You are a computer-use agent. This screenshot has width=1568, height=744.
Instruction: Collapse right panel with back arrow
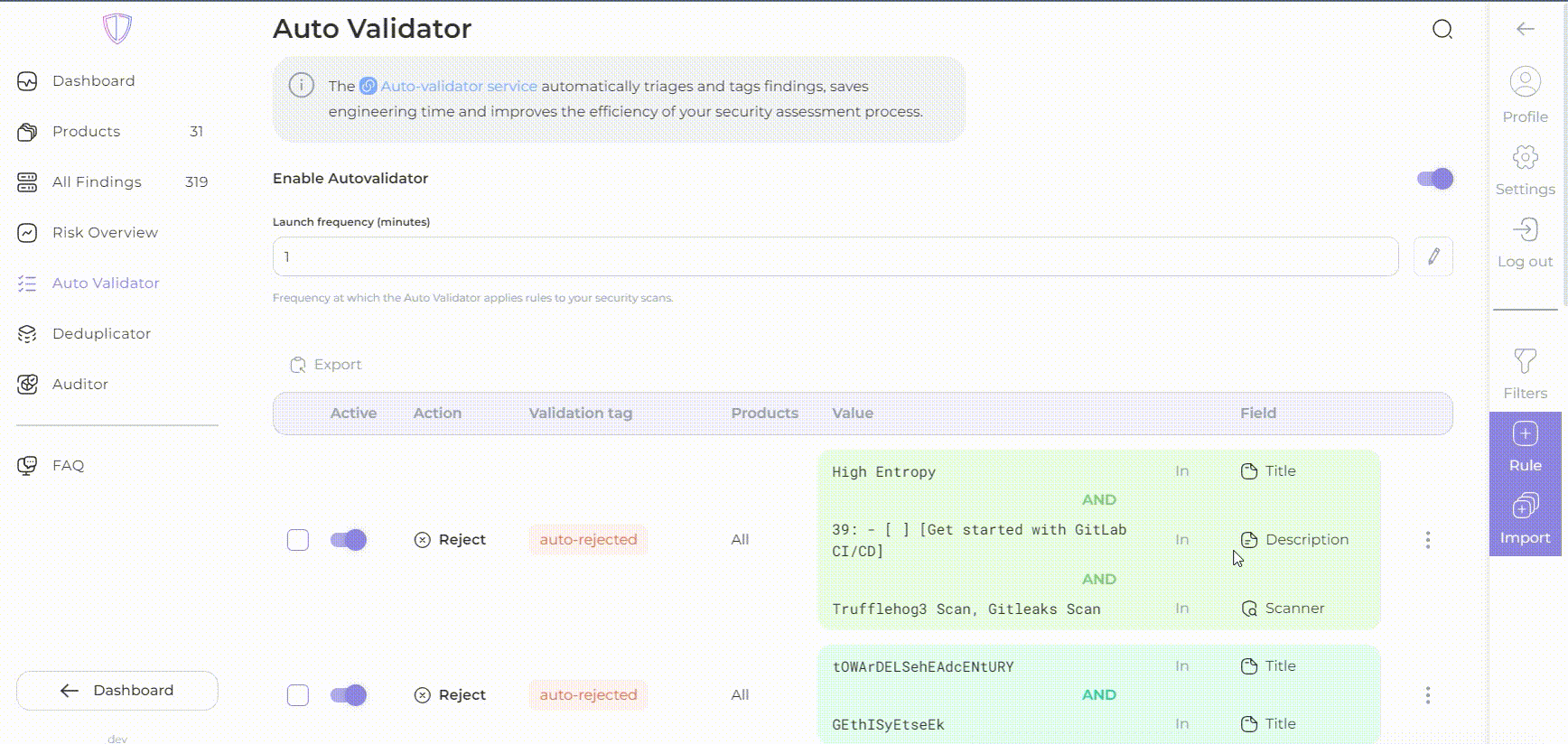point(1525,30)
